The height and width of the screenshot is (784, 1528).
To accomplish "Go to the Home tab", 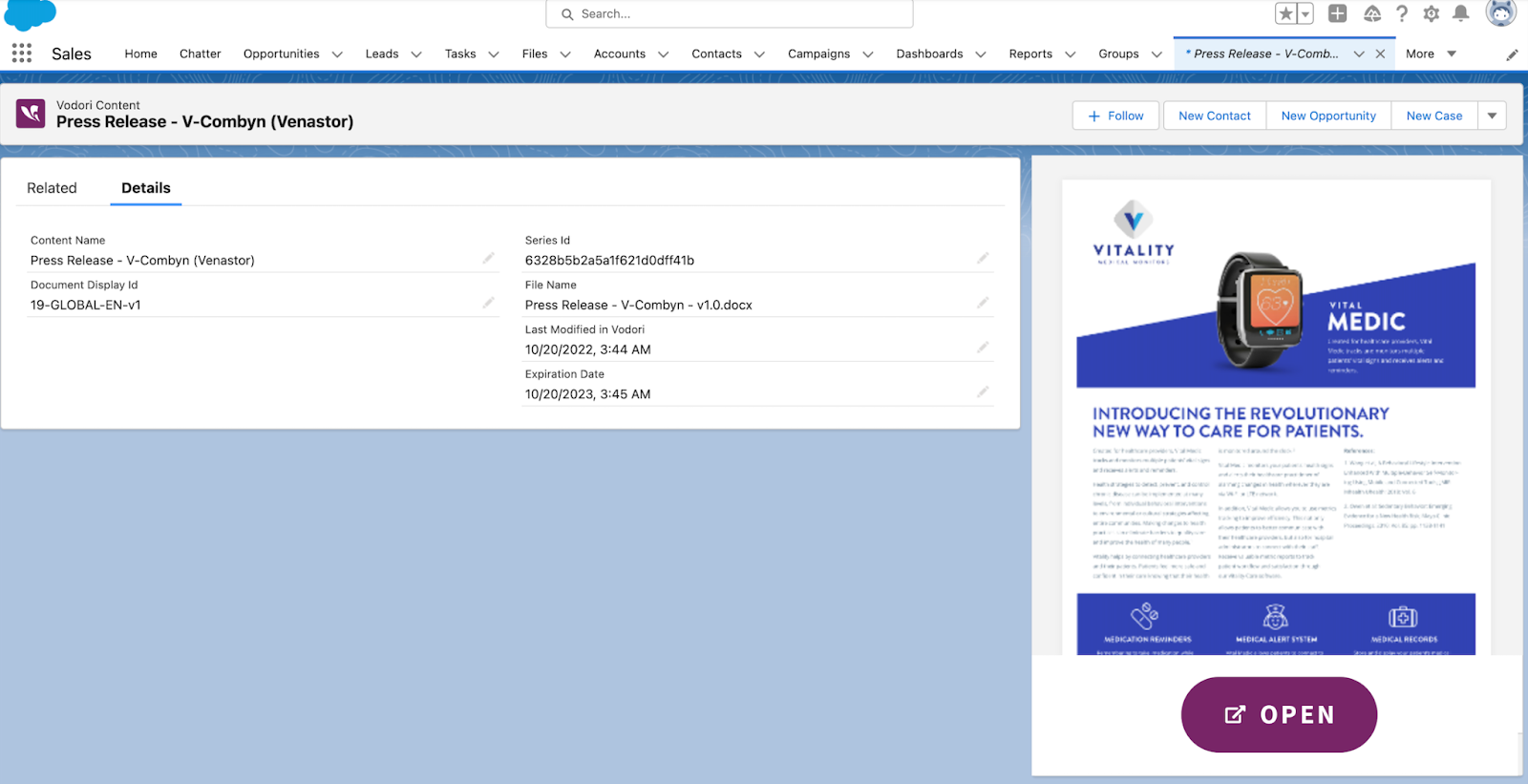I will 140,53.
